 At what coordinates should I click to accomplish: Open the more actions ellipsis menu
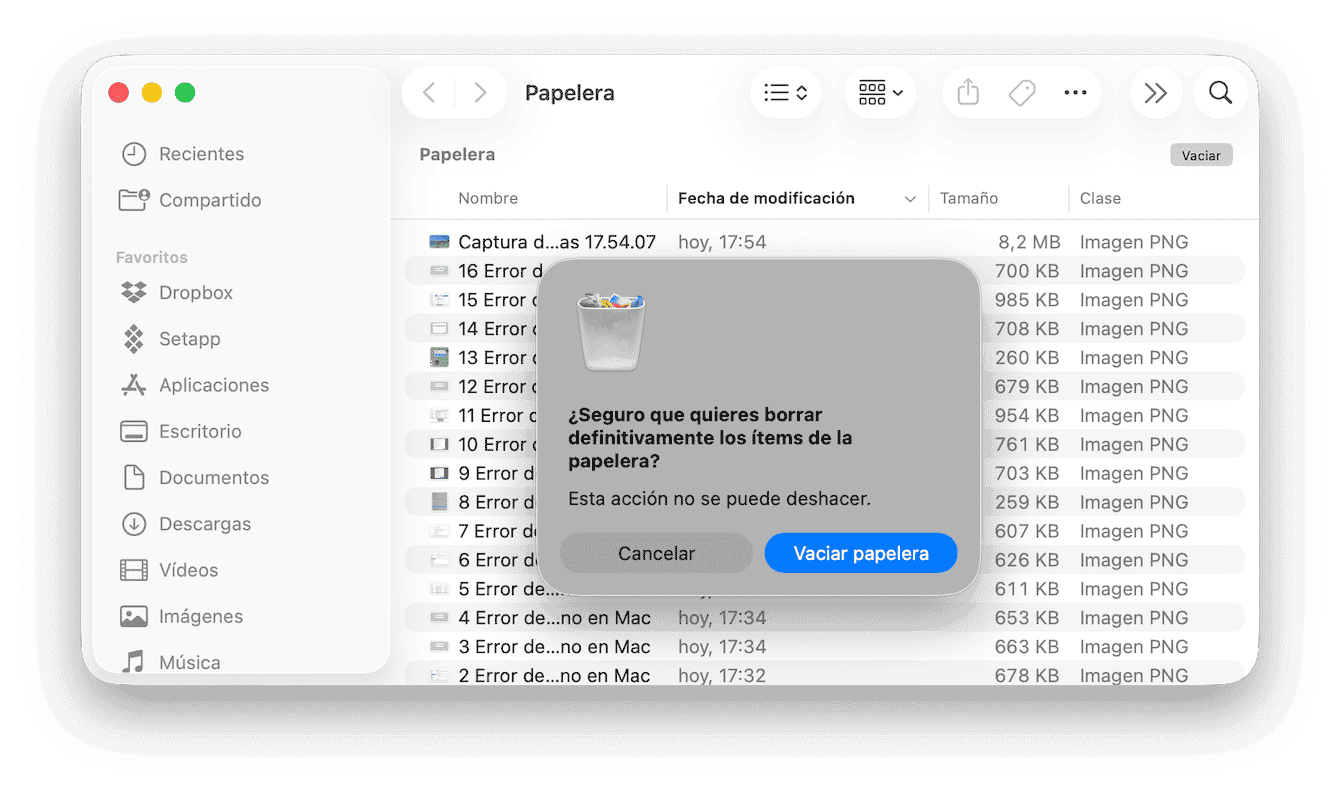point(1075,93)
